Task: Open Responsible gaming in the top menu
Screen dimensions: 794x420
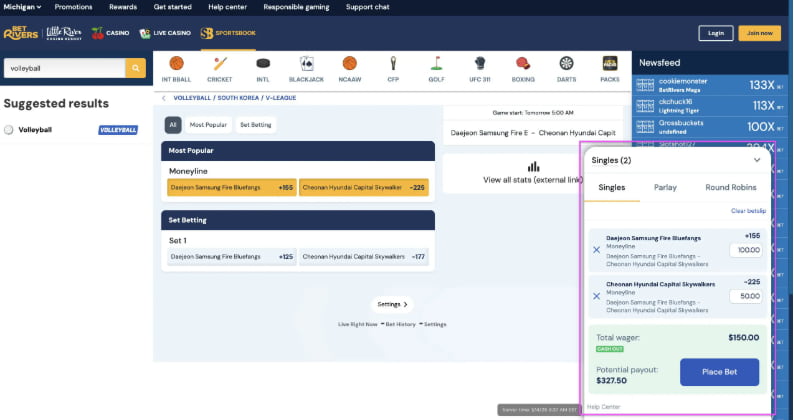Action: 296,7
